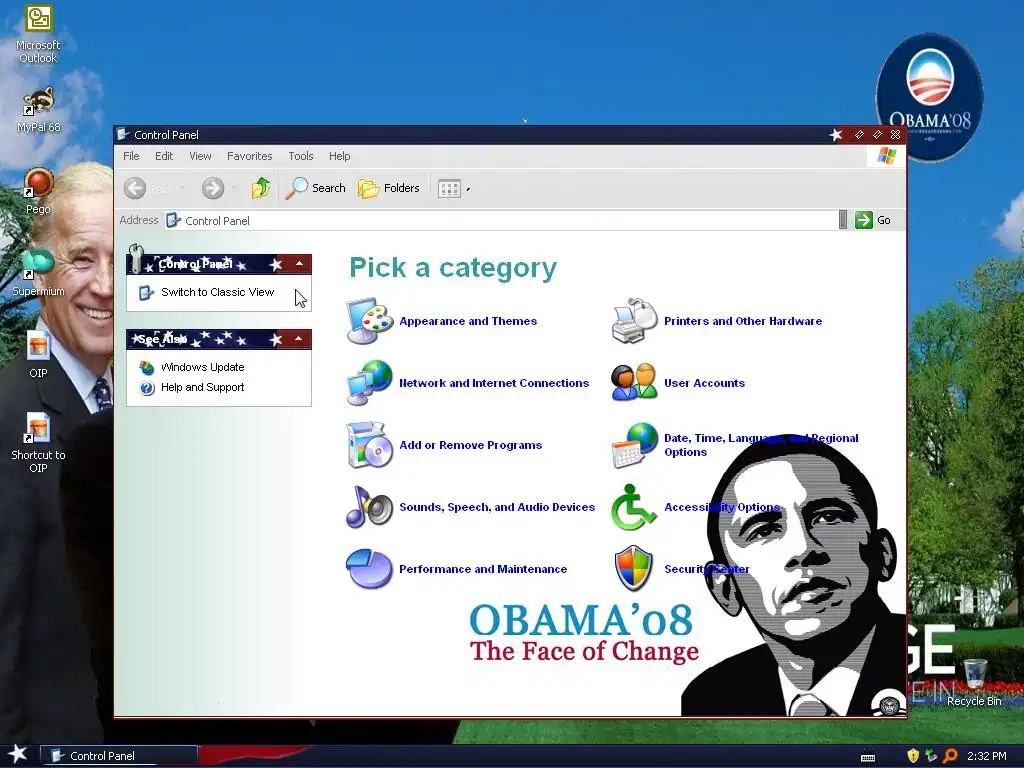This screenshot has width=1024, height=768.
Task: Show the Folders pane
Action: pos(389,188)
